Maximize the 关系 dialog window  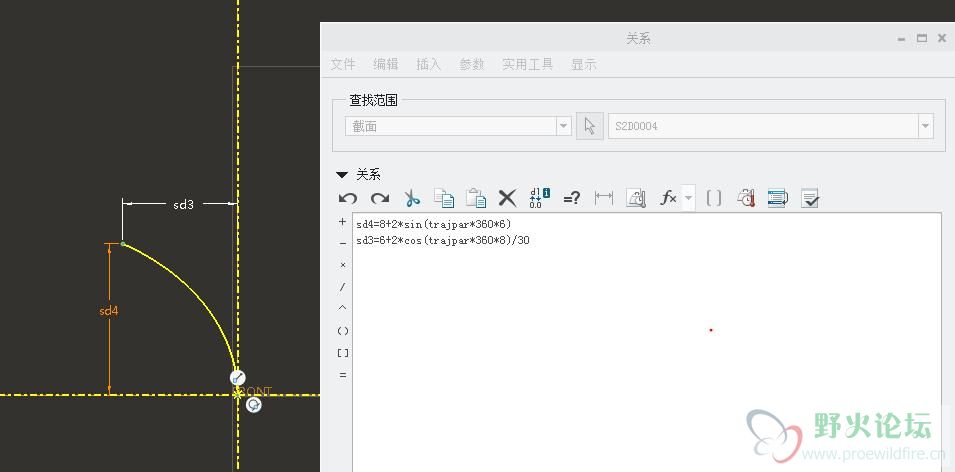[x=922, y=38]
